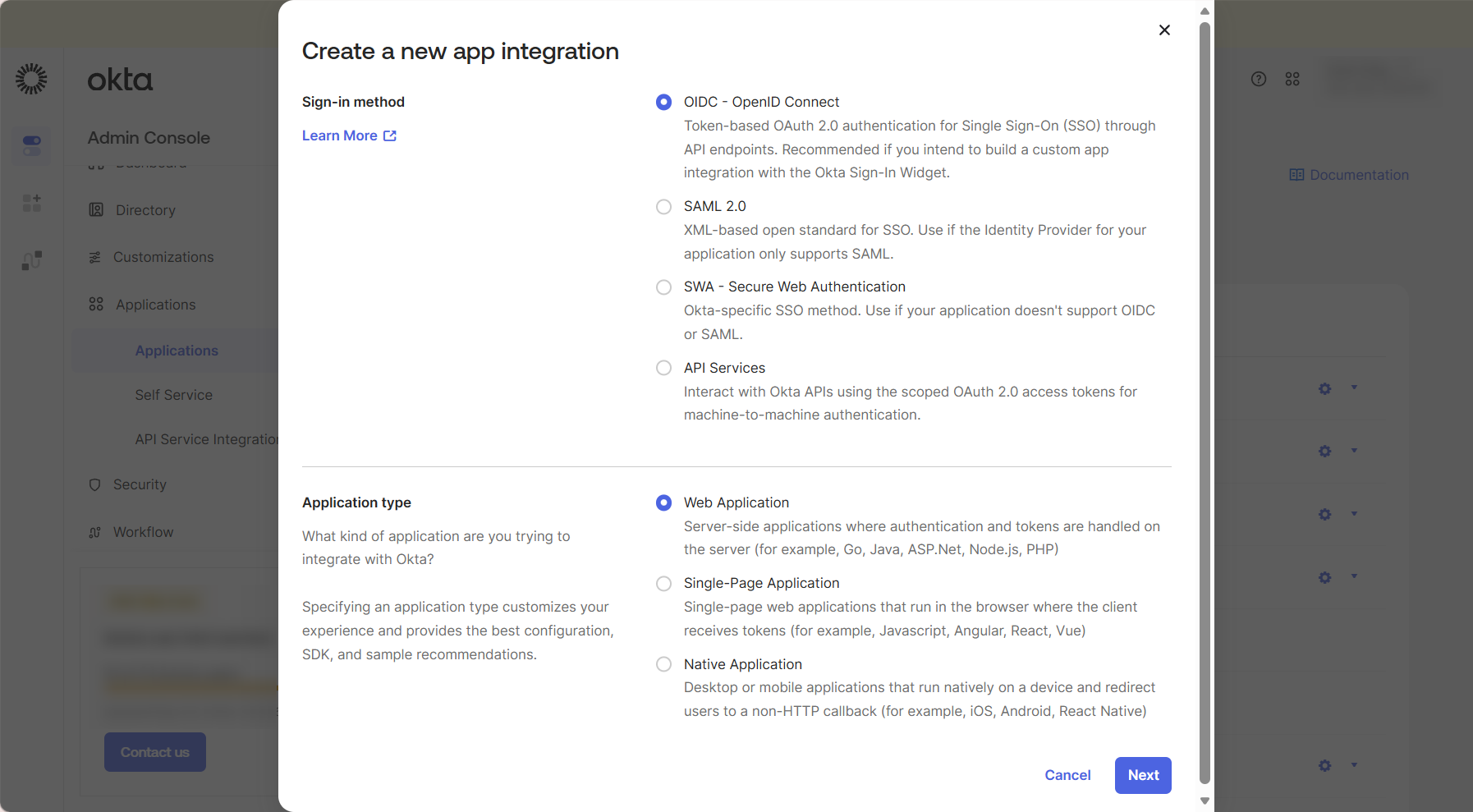Choose SWA - Secure Web Authentication option

tap(663, 287)
